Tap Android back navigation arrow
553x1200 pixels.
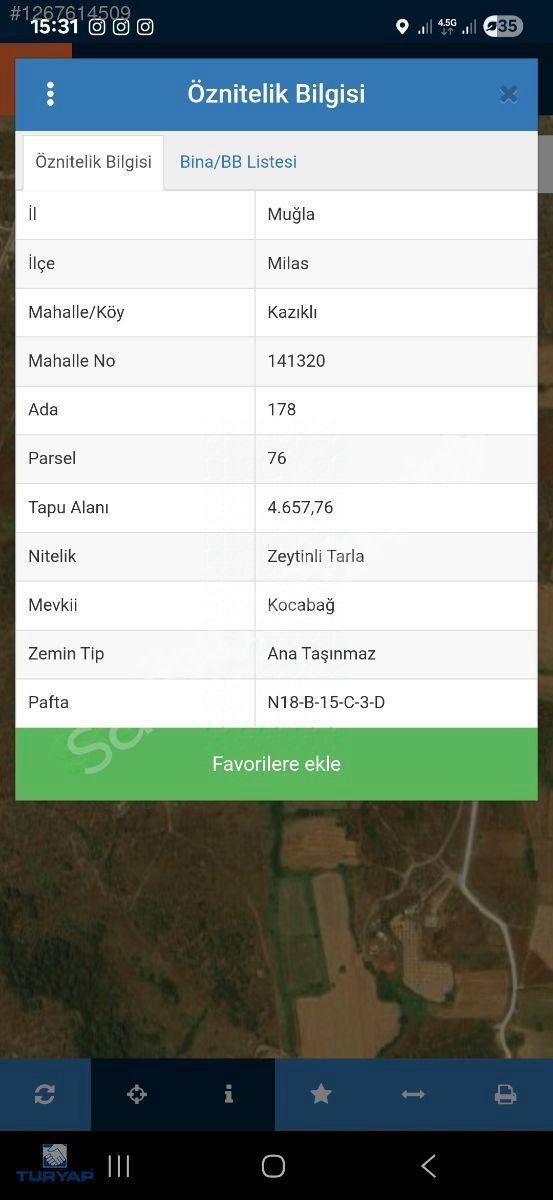pos(428,1166)
